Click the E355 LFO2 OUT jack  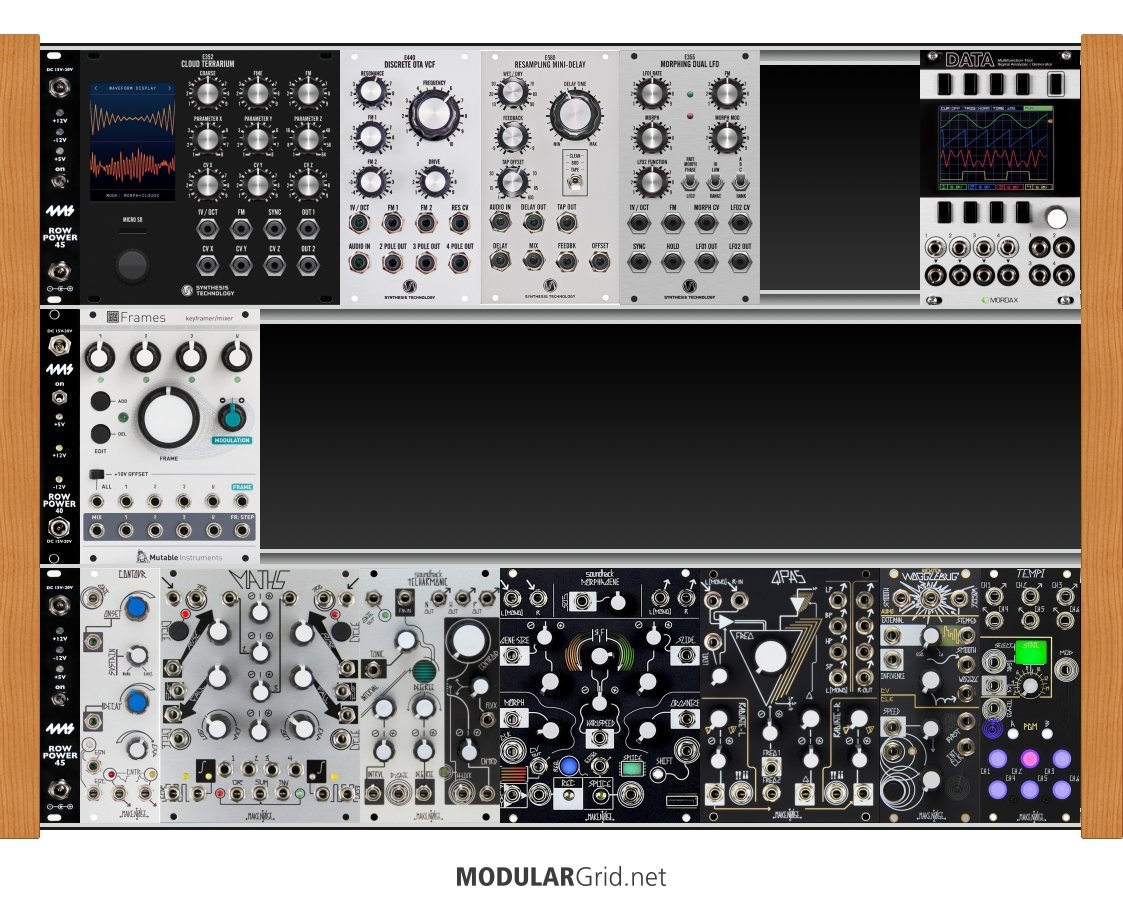[740, 262]
